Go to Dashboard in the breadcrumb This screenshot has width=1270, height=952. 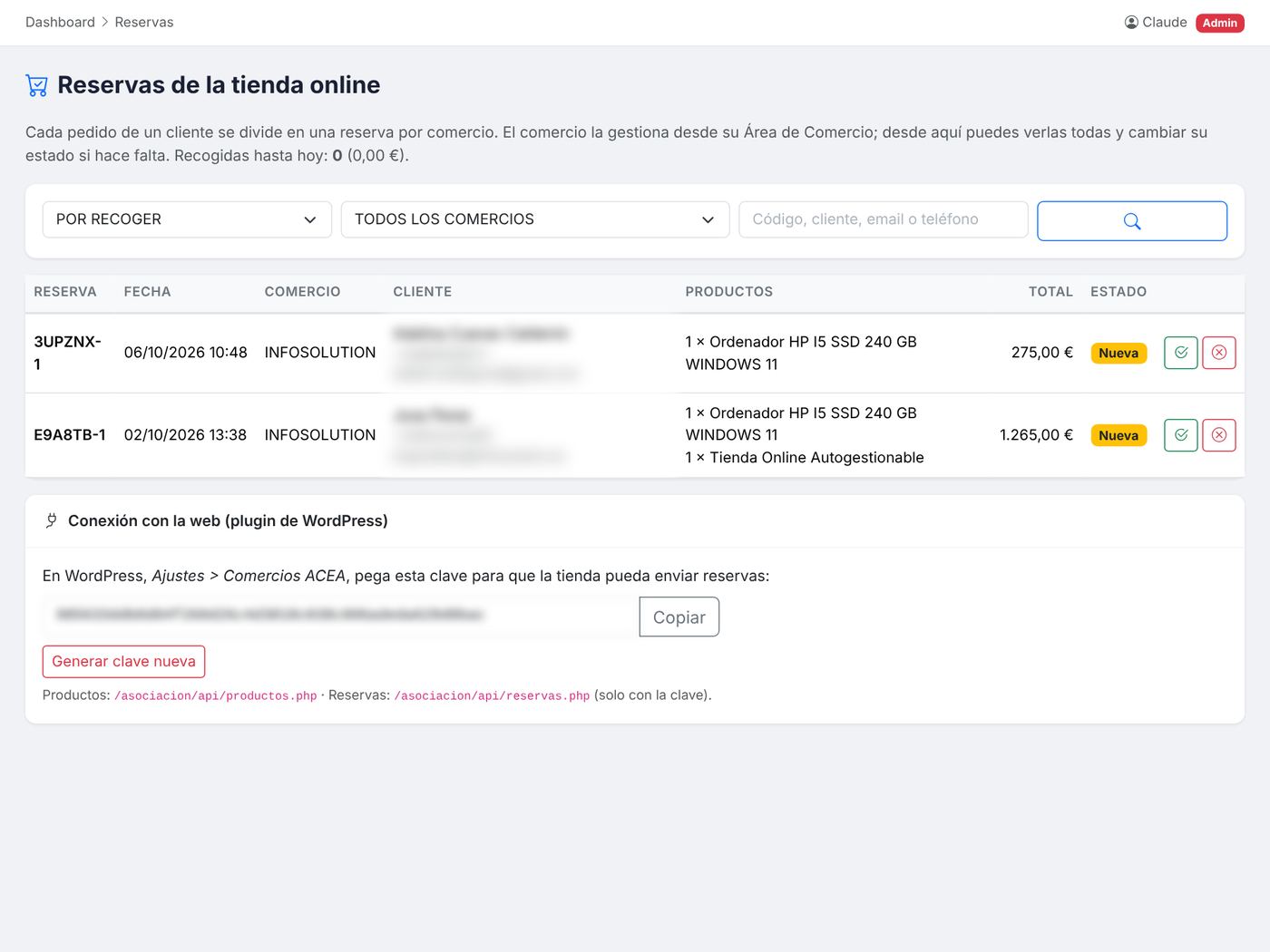pos(60,23)
